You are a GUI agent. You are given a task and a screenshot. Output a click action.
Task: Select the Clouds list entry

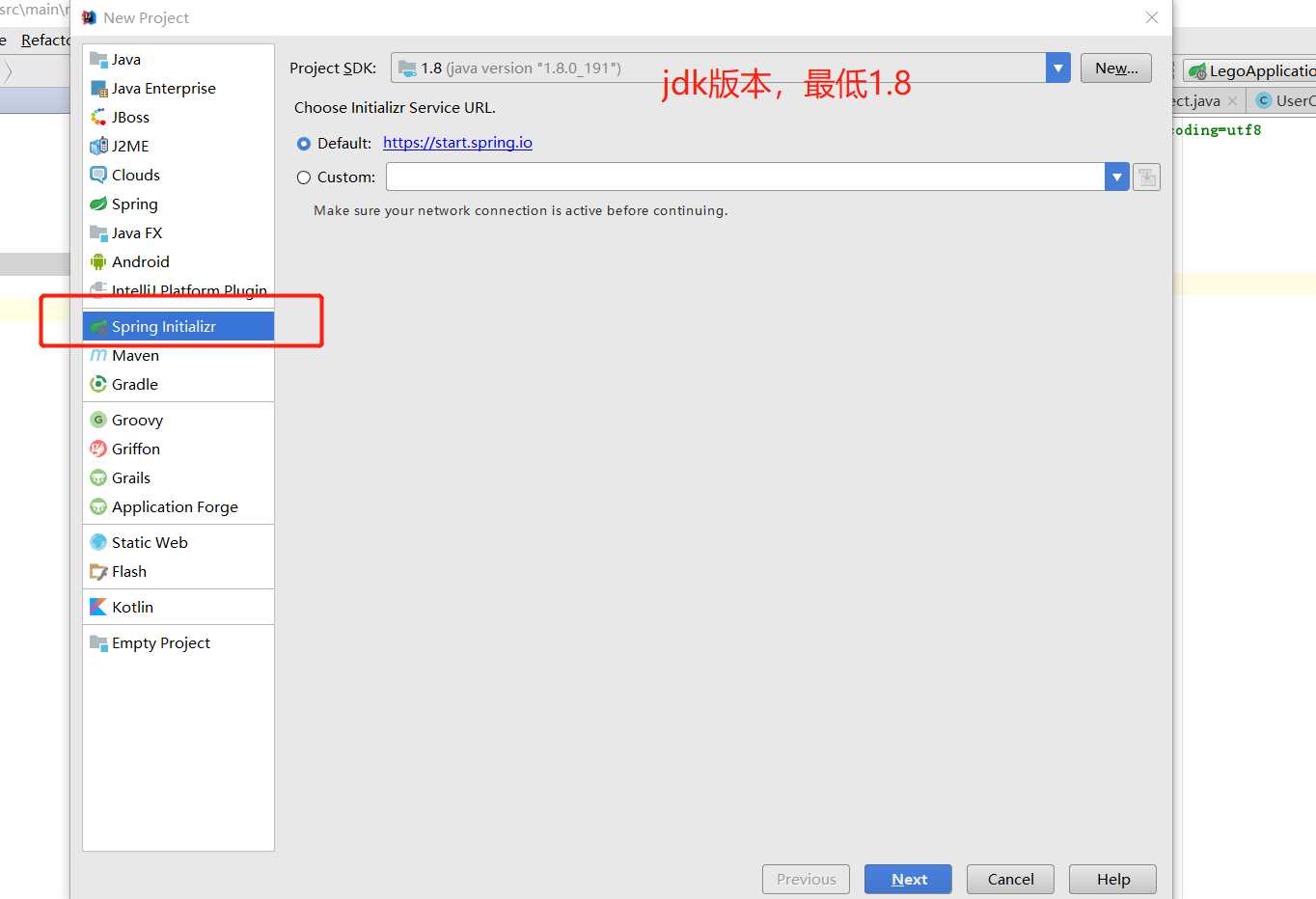pos(178,176)
